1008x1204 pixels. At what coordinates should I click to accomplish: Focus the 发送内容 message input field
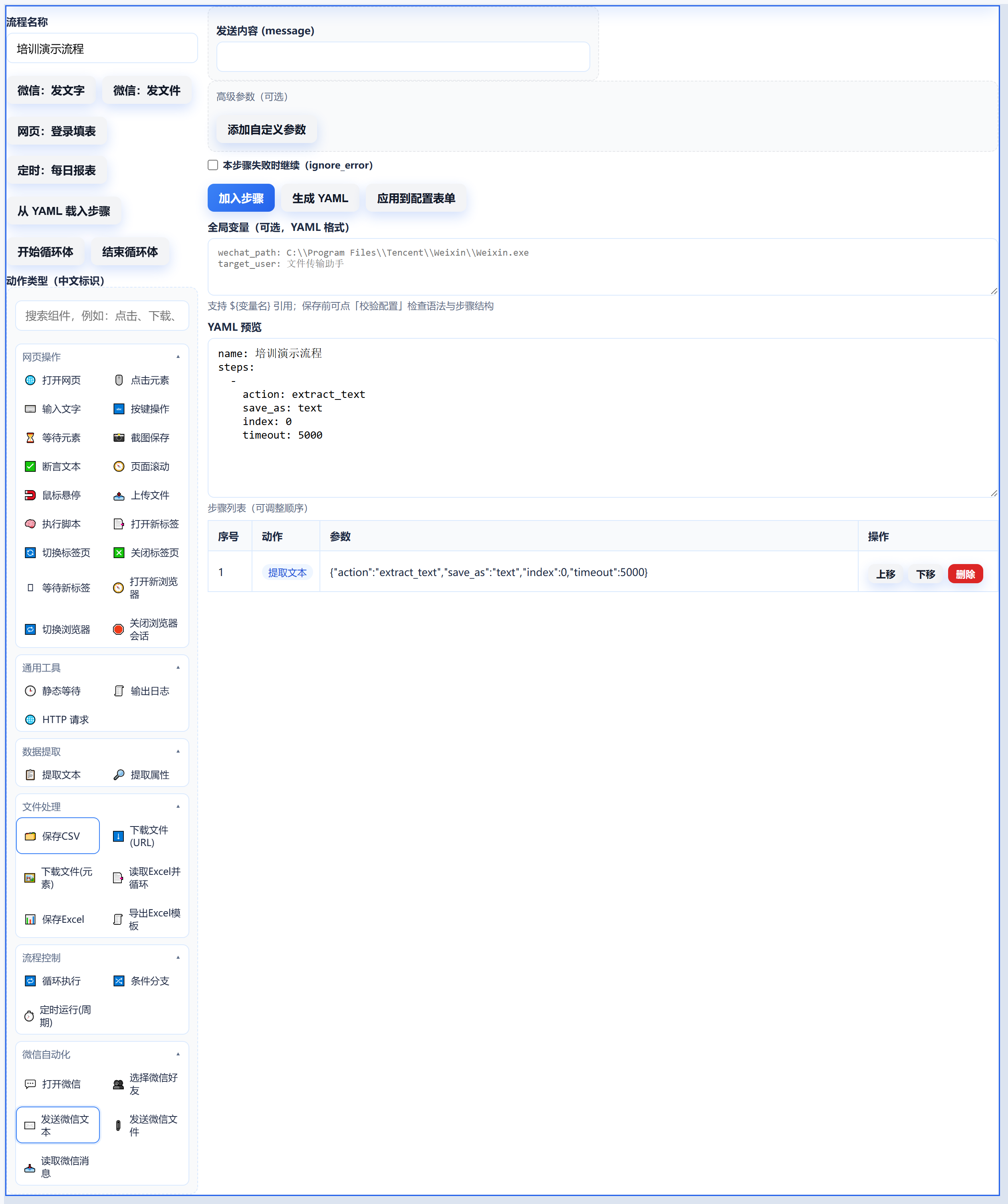pos(403,57)
